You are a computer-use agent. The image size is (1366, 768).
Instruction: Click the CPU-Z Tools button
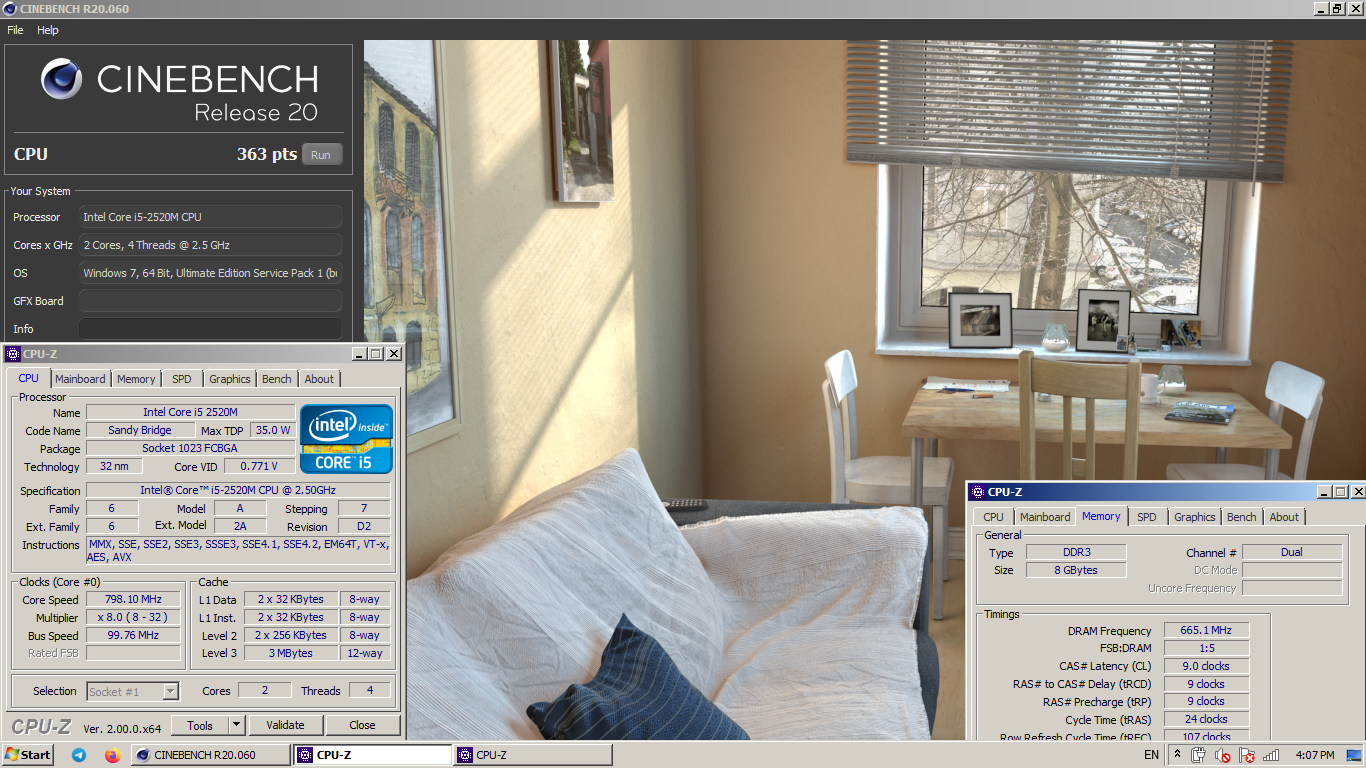point(200,725)
